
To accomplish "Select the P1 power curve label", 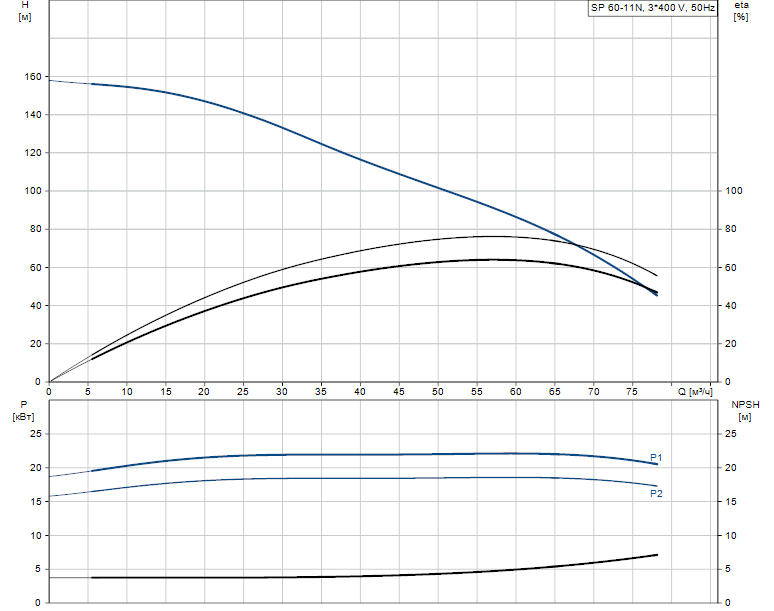I will point(656,458).
